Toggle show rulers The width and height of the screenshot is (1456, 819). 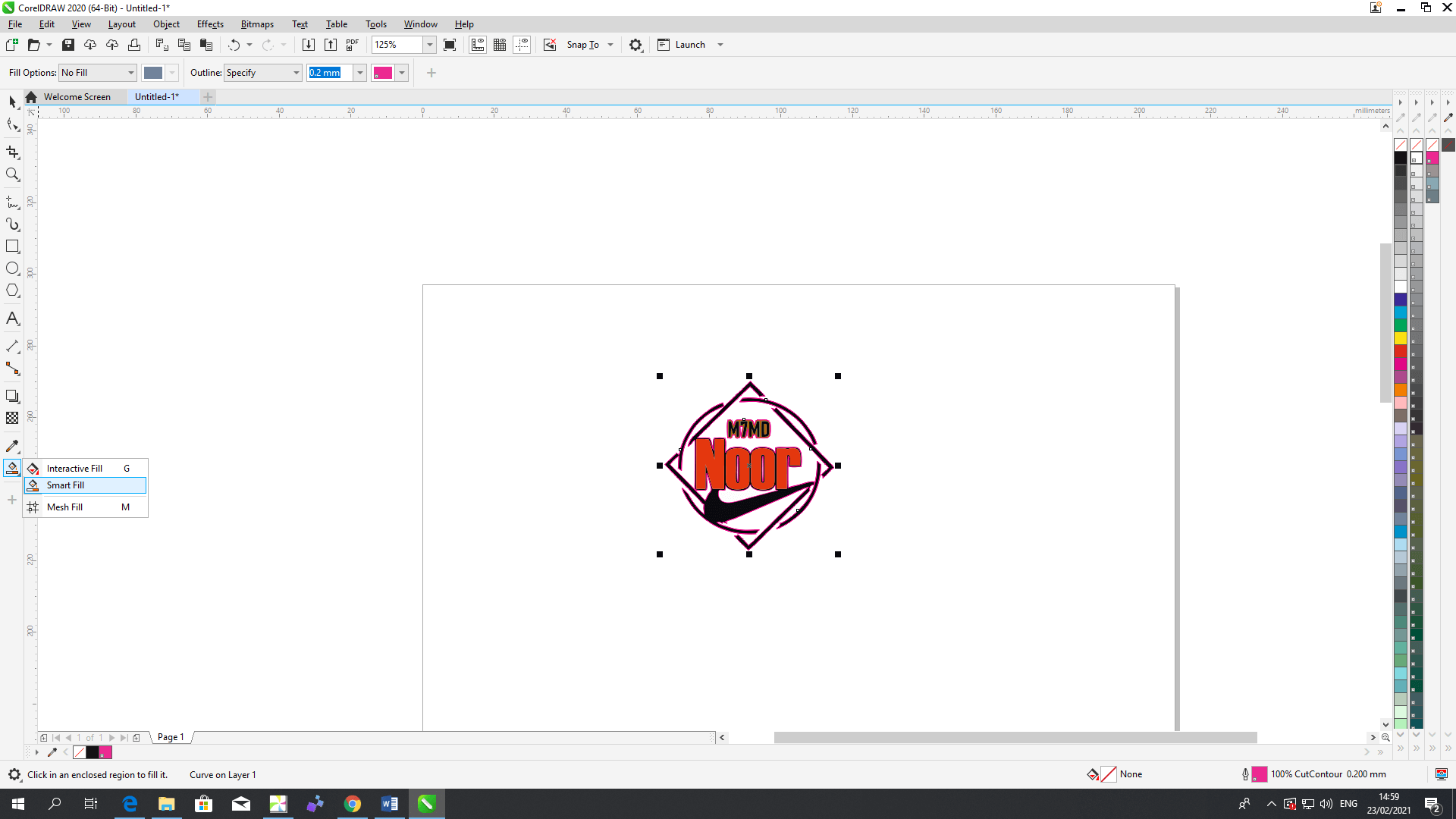point(478,45)
